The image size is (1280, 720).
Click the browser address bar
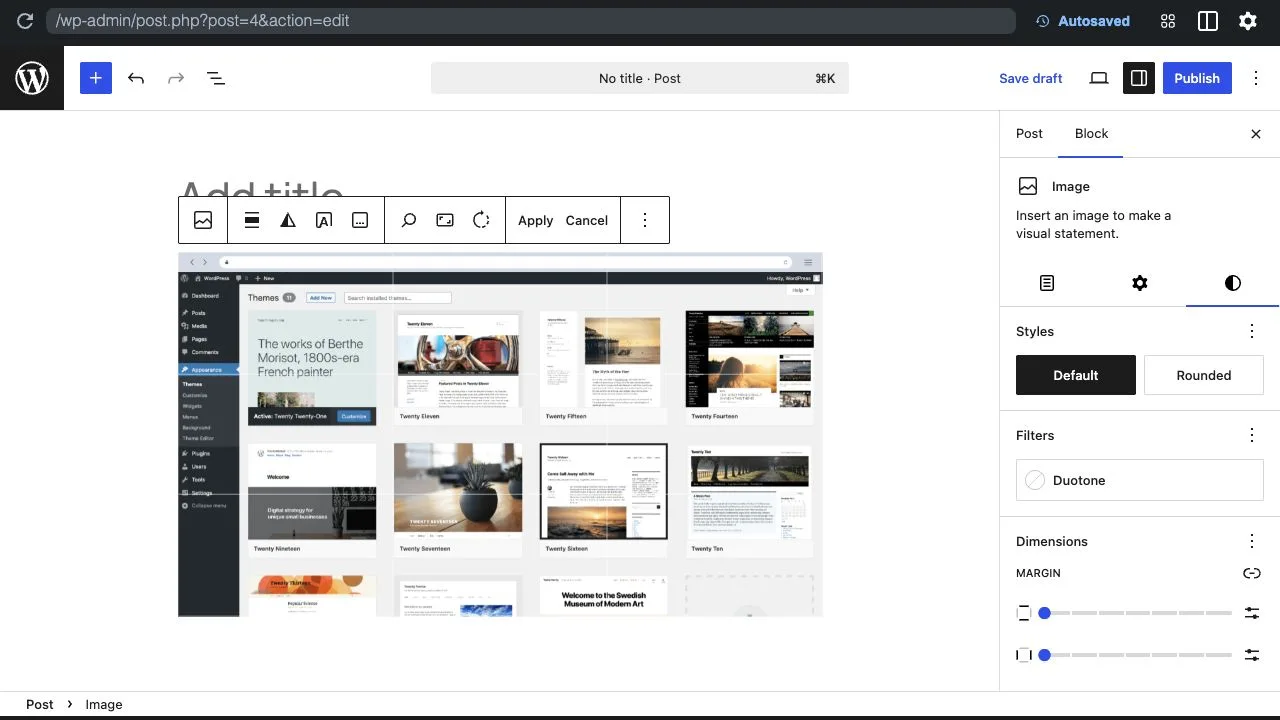coord(530,20)
